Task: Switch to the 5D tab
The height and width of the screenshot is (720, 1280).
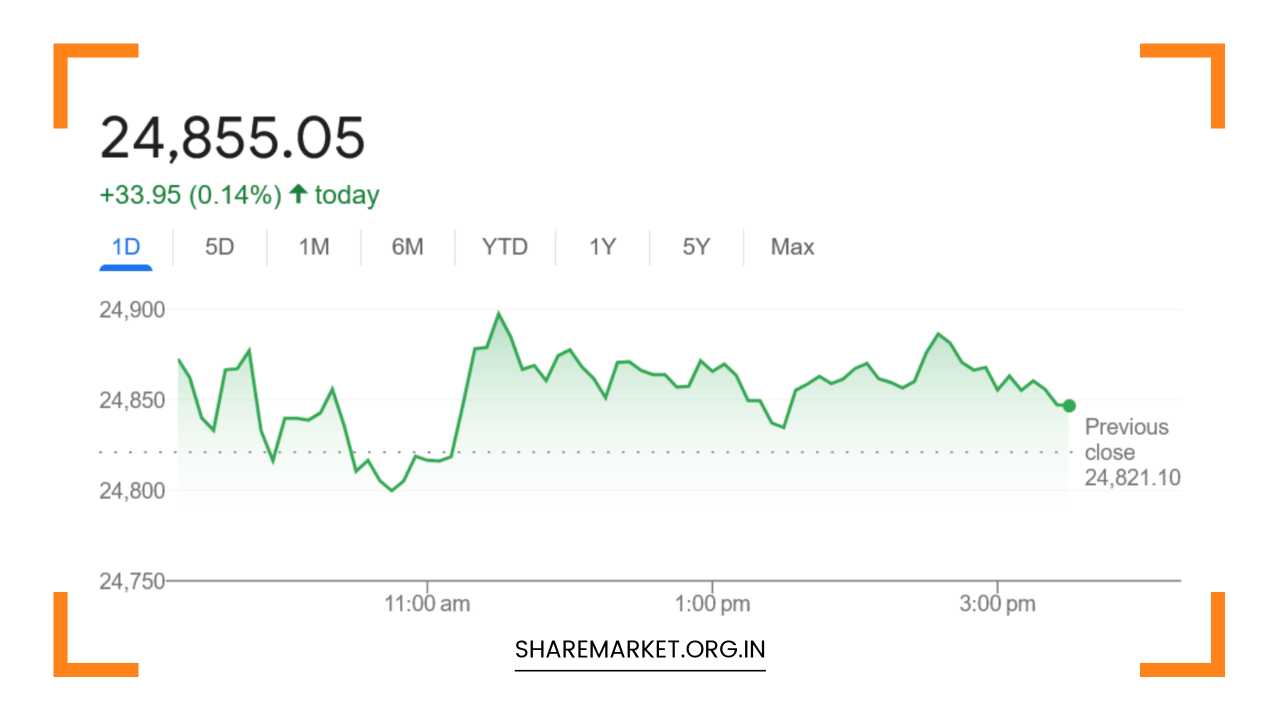Action: click(x=219, y=247)
